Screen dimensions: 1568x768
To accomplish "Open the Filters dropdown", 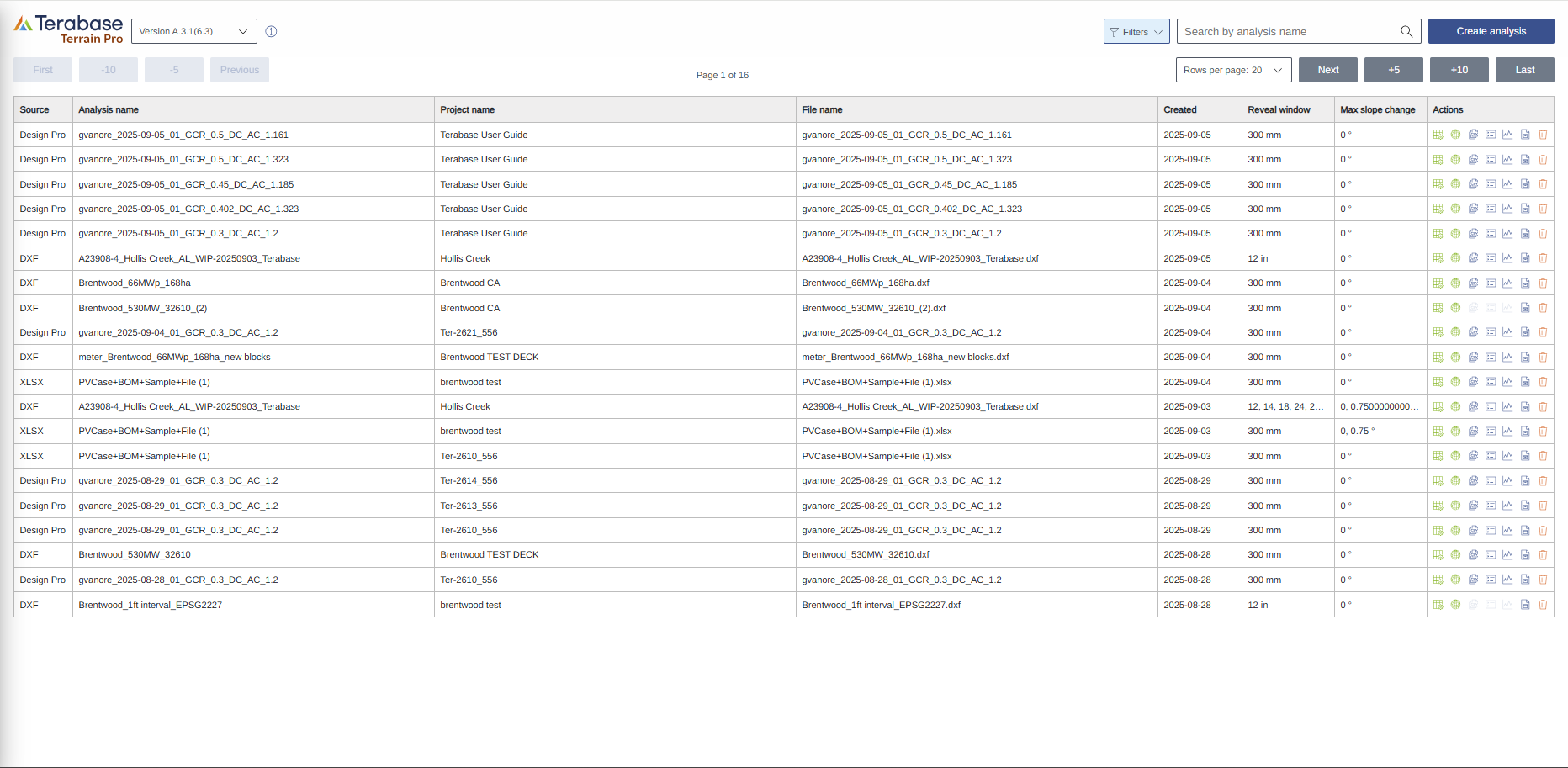I will click(x=1136, y=31).
